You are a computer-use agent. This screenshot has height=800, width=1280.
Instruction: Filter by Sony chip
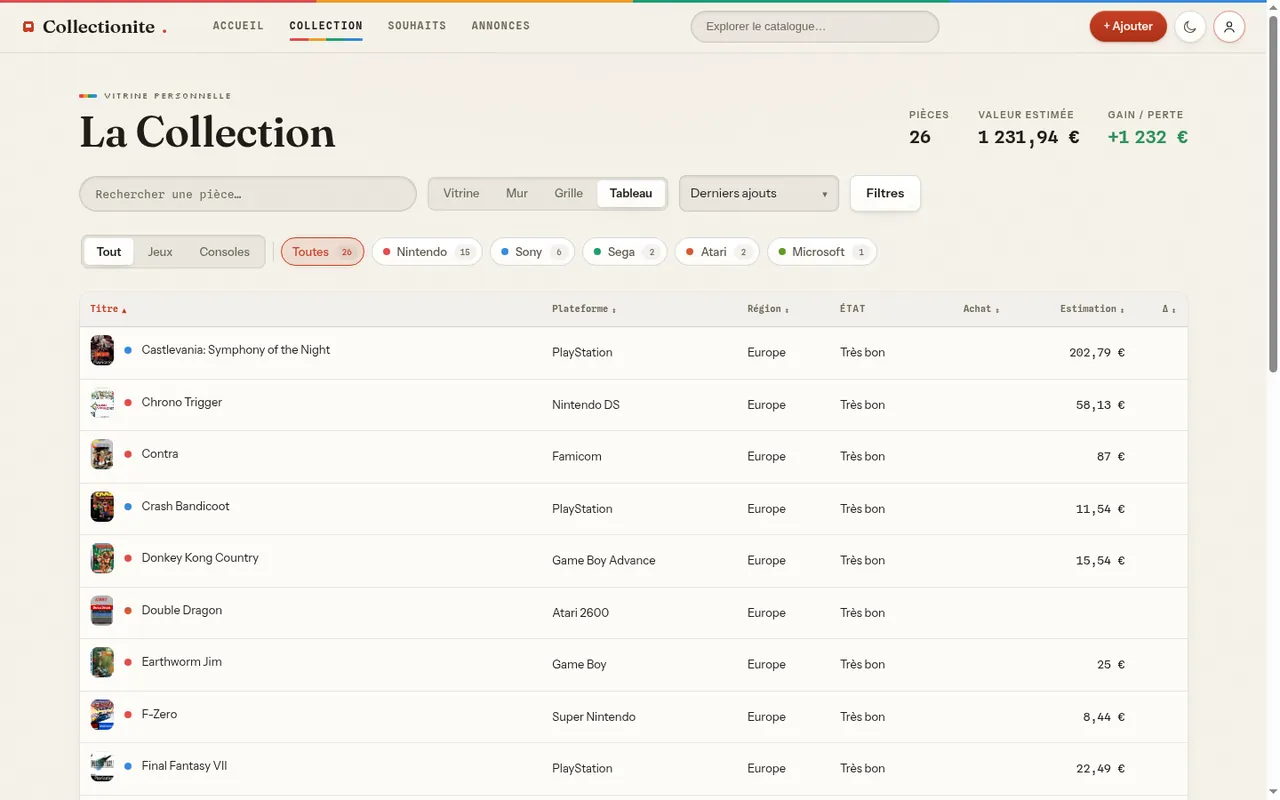(532, 252)
